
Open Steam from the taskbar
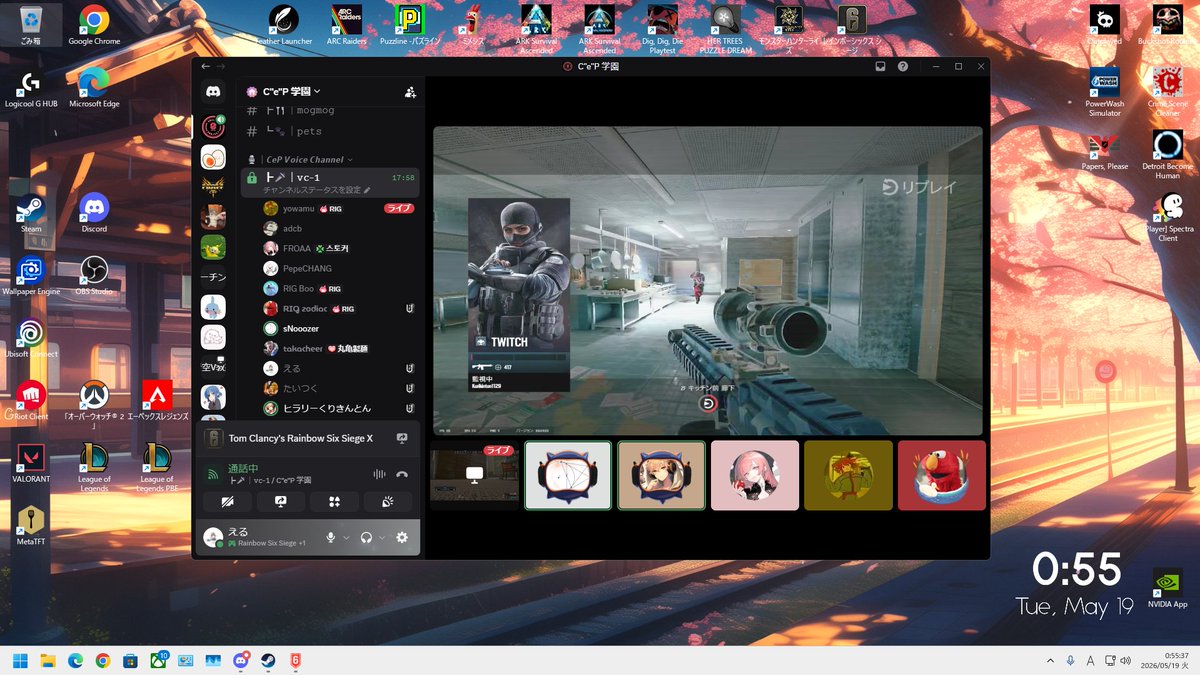coord(268,661)
